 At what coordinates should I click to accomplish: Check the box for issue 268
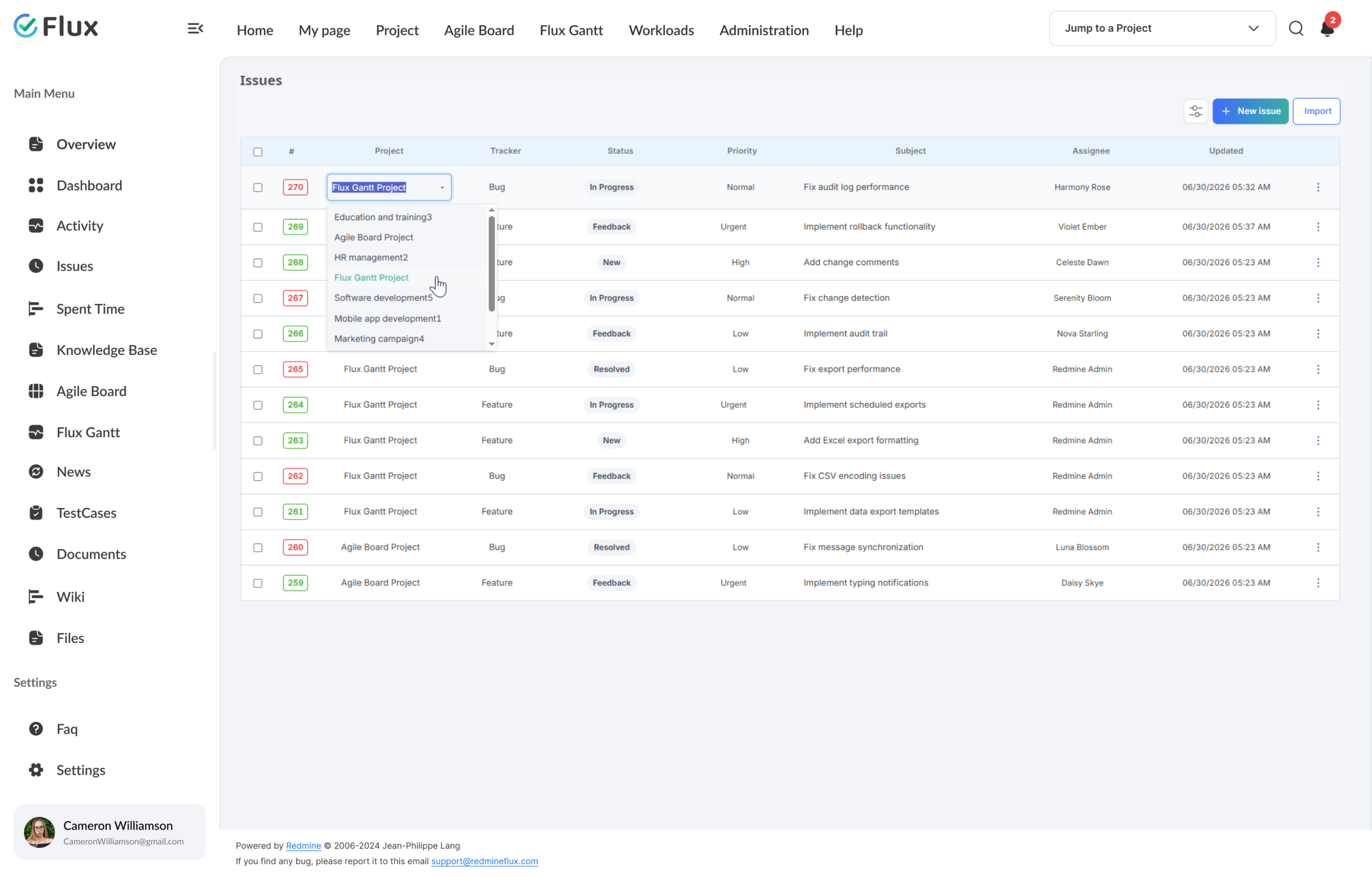(x=258, y=263)
